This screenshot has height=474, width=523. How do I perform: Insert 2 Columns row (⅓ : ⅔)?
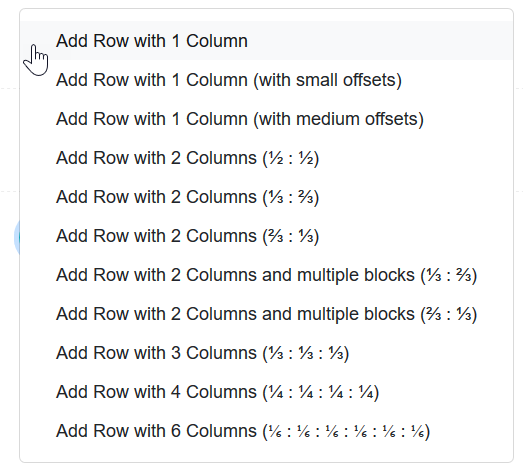(266, 197)
